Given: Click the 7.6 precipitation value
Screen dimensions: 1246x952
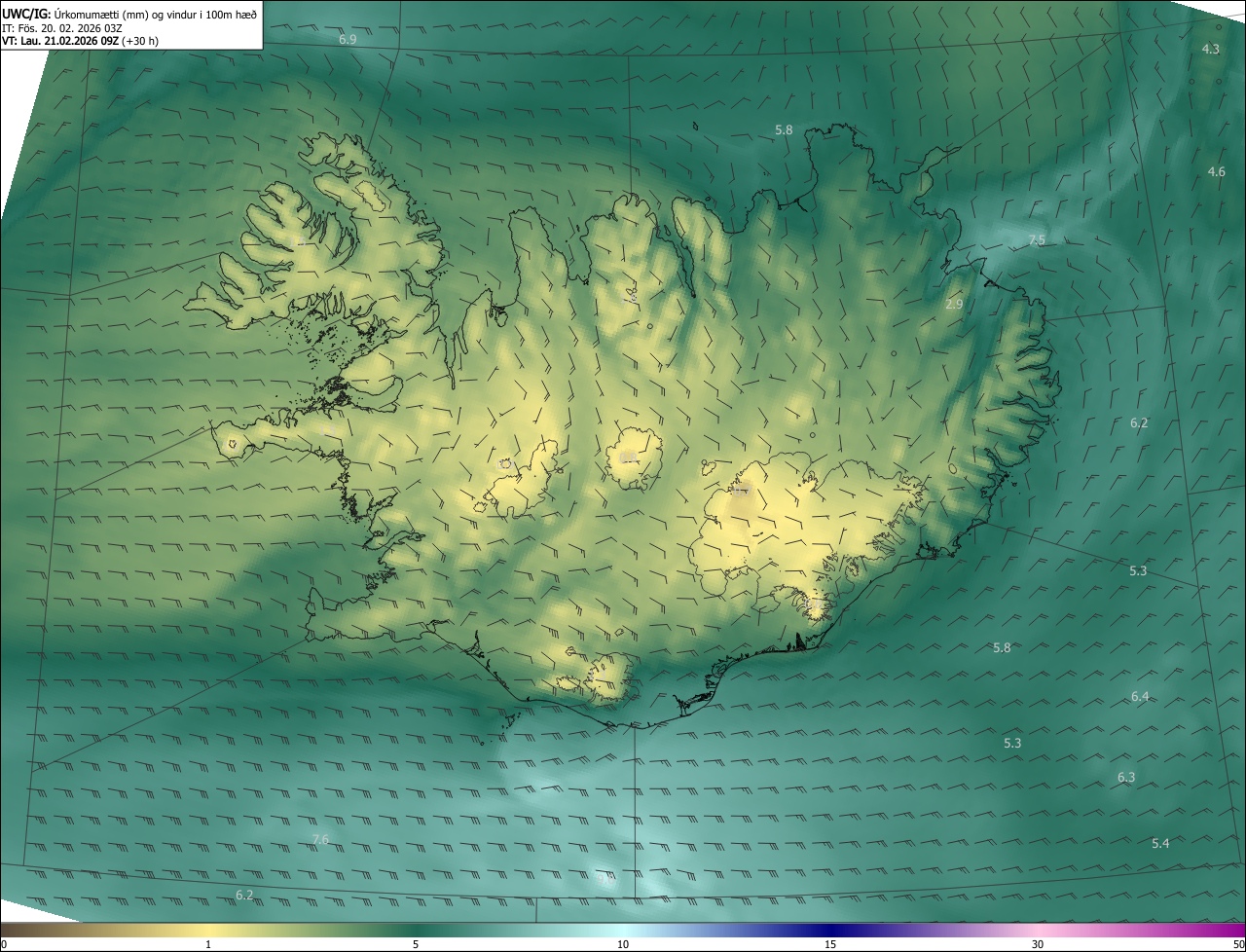Looking at the screenshot, I should click(320, 840).
